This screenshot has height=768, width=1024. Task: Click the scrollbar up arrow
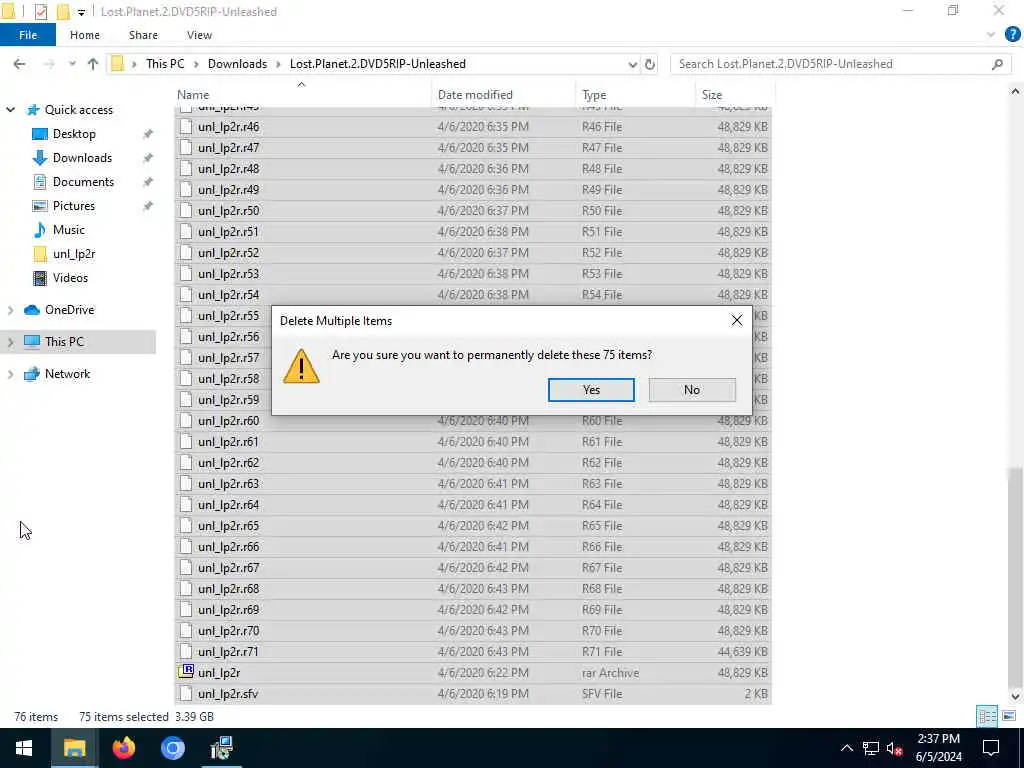point(1015,92)
